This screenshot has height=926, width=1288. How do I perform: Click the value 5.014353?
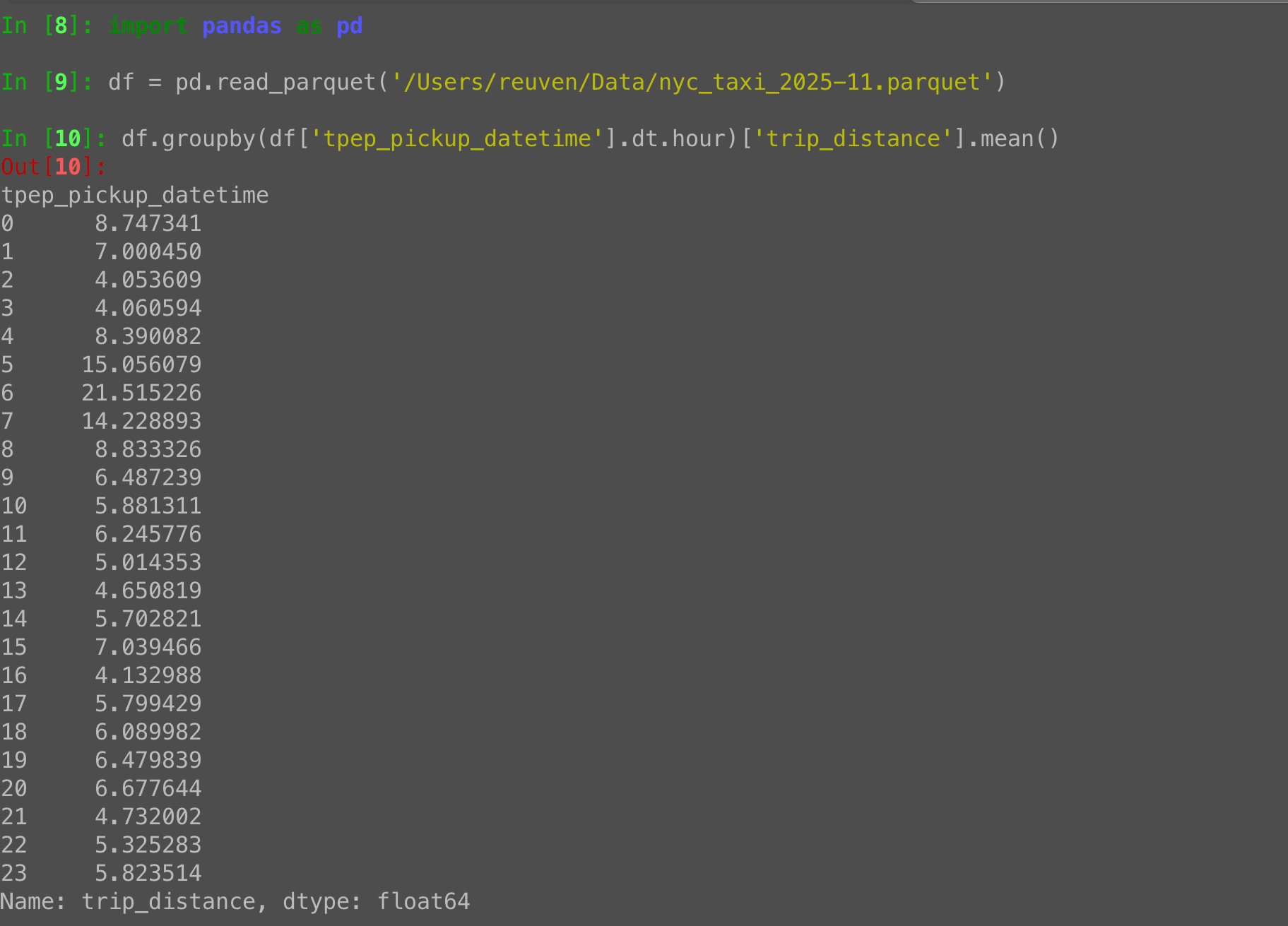(x=148, y=563)
